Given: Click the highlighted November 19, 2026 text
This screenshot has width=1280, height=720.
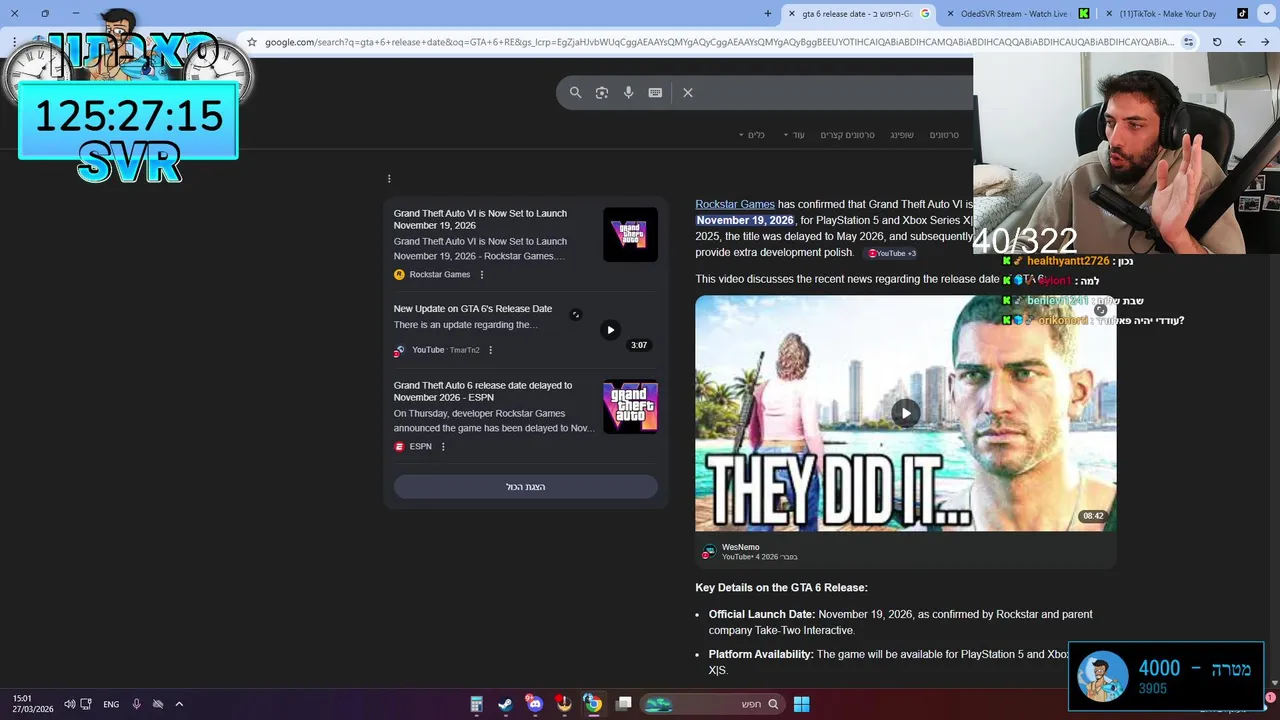Looking at the screenshot, I should [745, 220].
